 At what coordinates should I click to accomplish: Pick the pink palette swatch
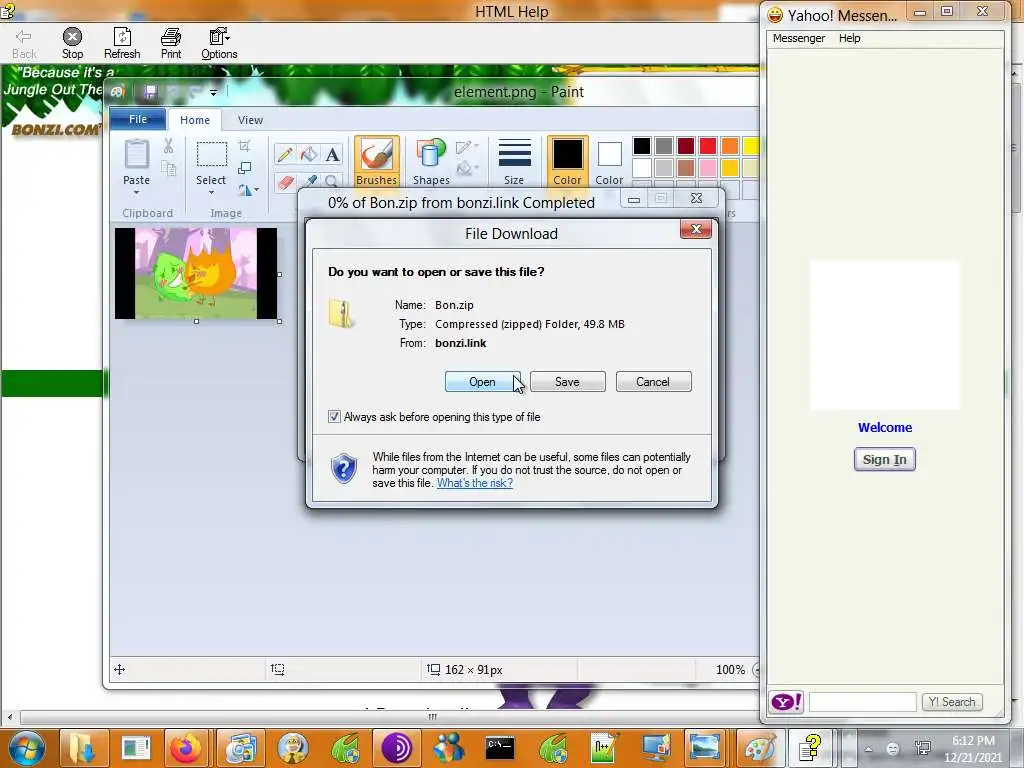(x=708, y=168)
